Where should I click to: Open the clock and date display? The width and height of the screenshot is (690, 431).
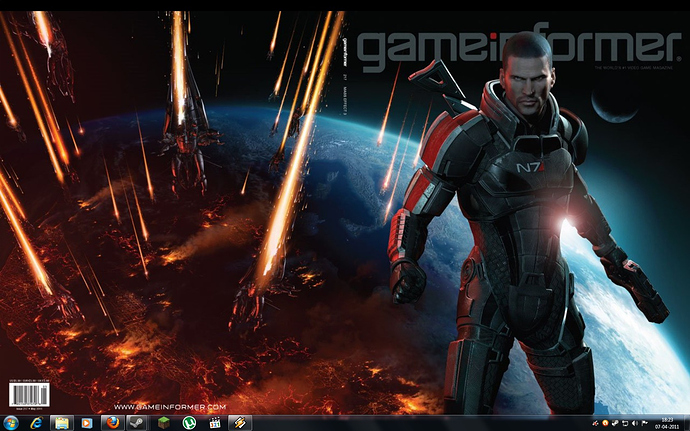tap(667, 422)
